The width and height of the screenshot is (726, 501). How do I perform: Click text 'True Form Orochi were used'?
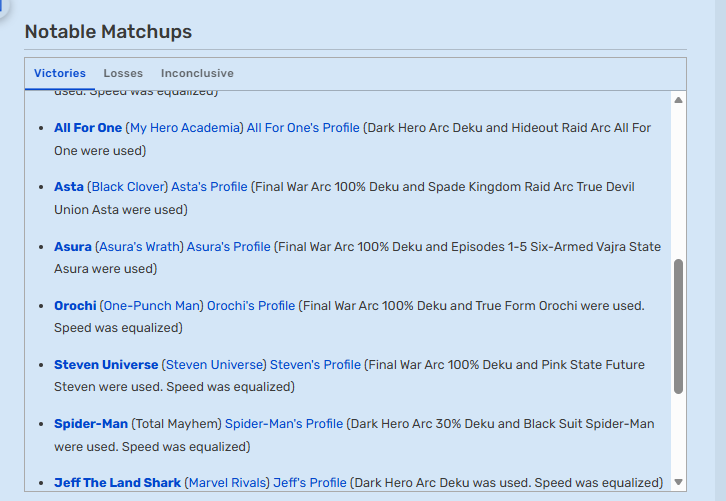point(558,306)
